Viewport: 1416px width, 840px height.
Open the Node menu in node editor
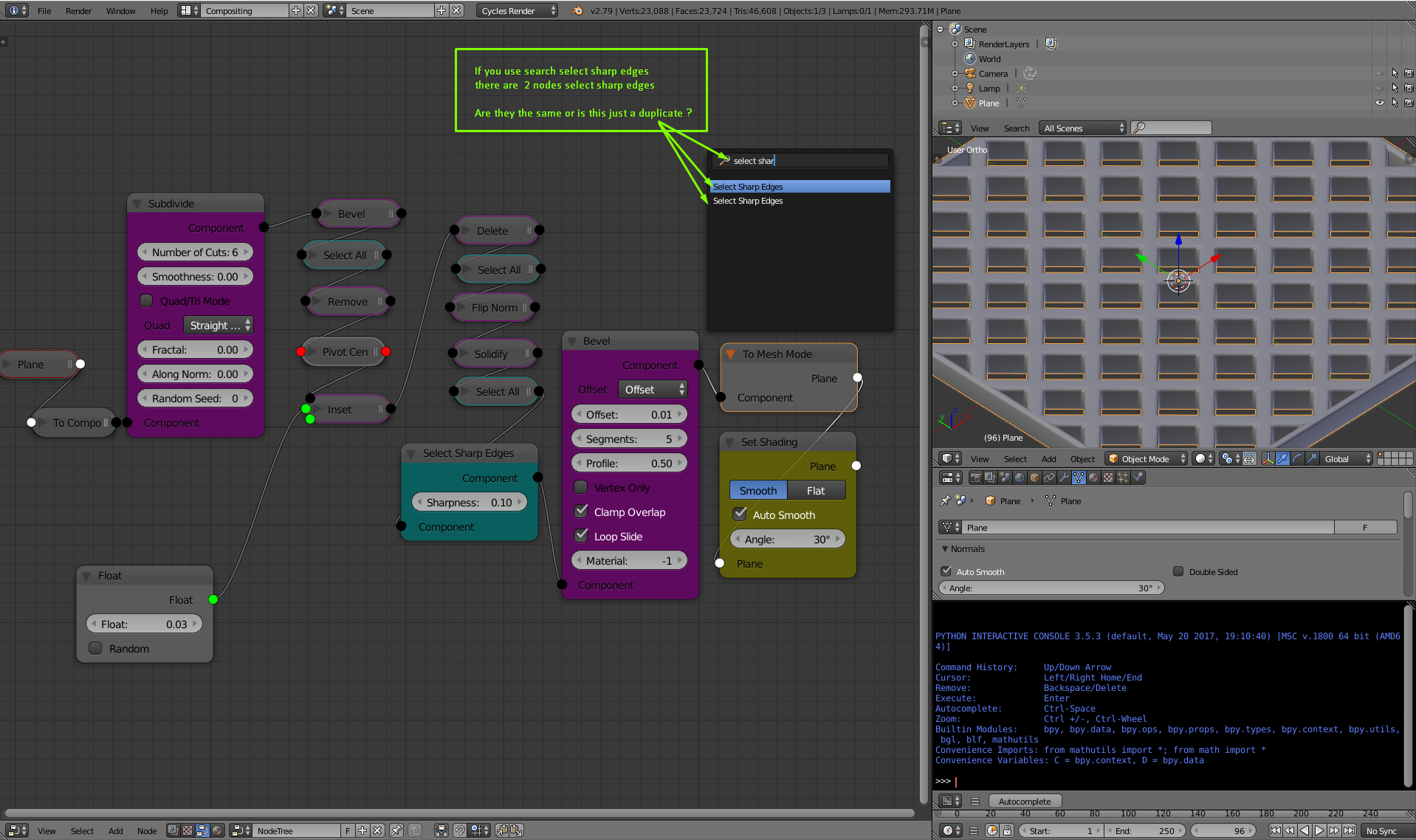click(147, 830)
